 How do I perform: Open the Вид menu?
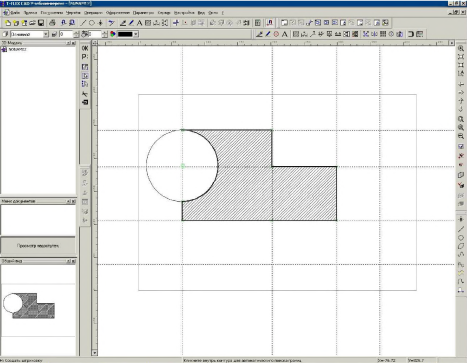pos(201,13)
